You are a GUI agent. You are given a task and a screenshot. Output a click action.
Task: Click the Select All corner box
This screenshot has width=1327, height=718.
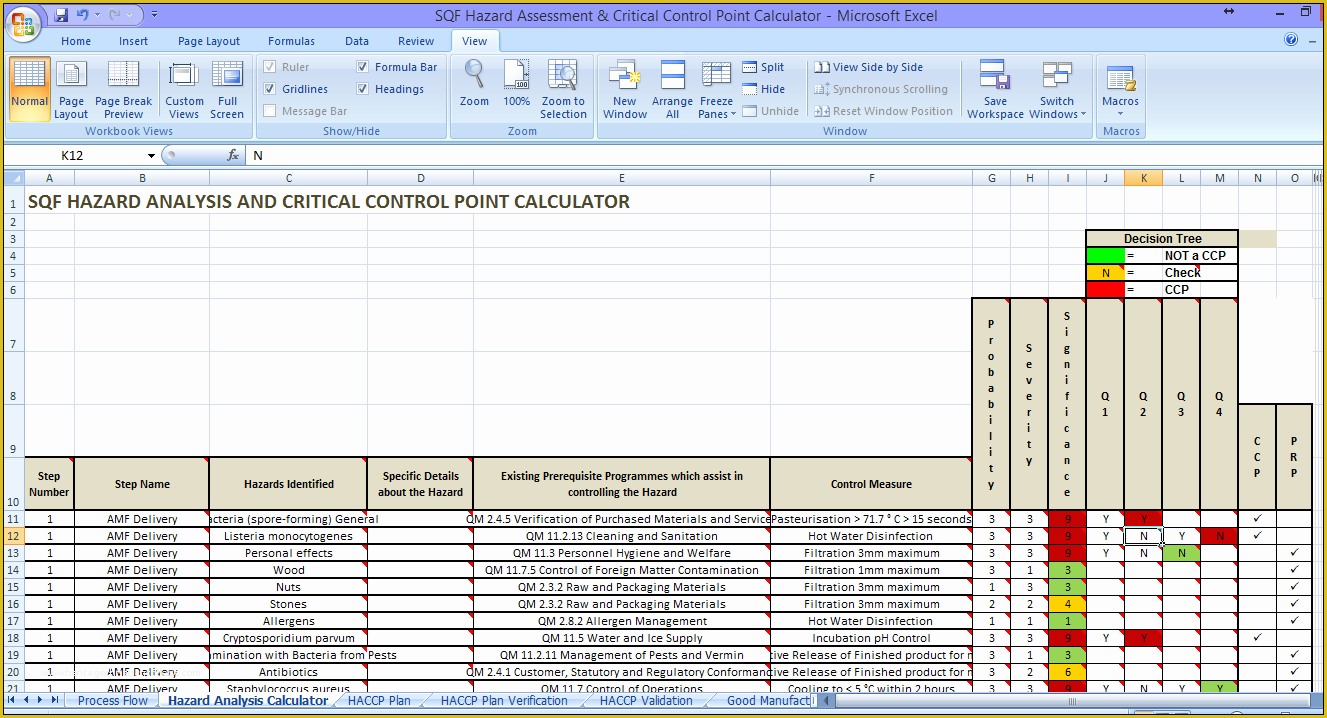point(14,178)
